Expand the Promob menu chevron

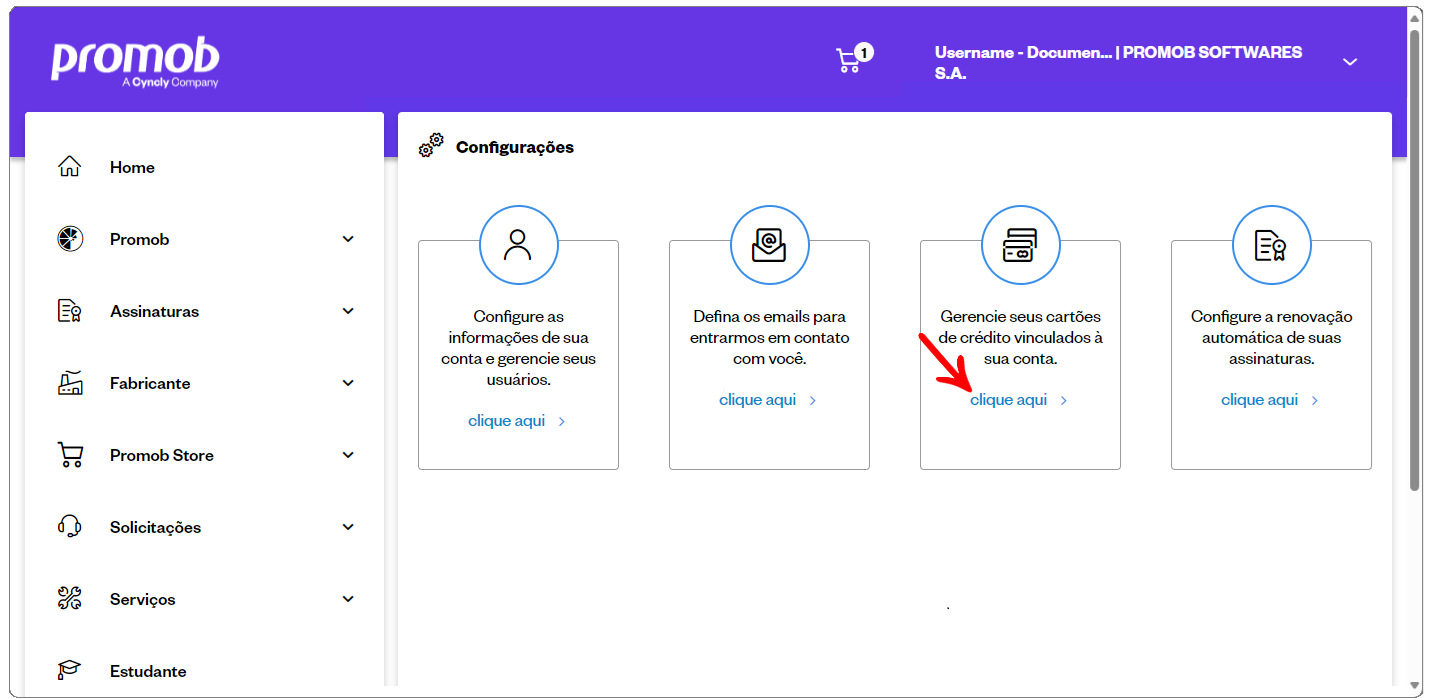click(x=348, y=239)
